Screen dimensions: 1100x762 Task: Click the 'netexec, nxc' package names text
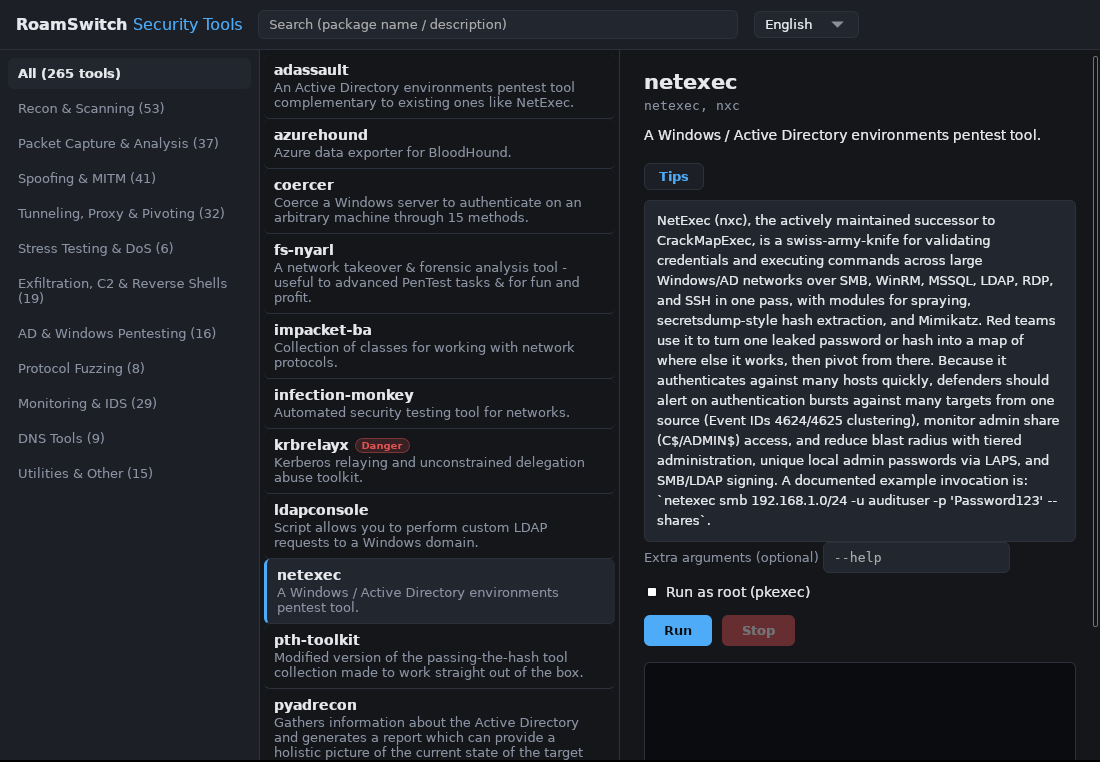point(692,106)
